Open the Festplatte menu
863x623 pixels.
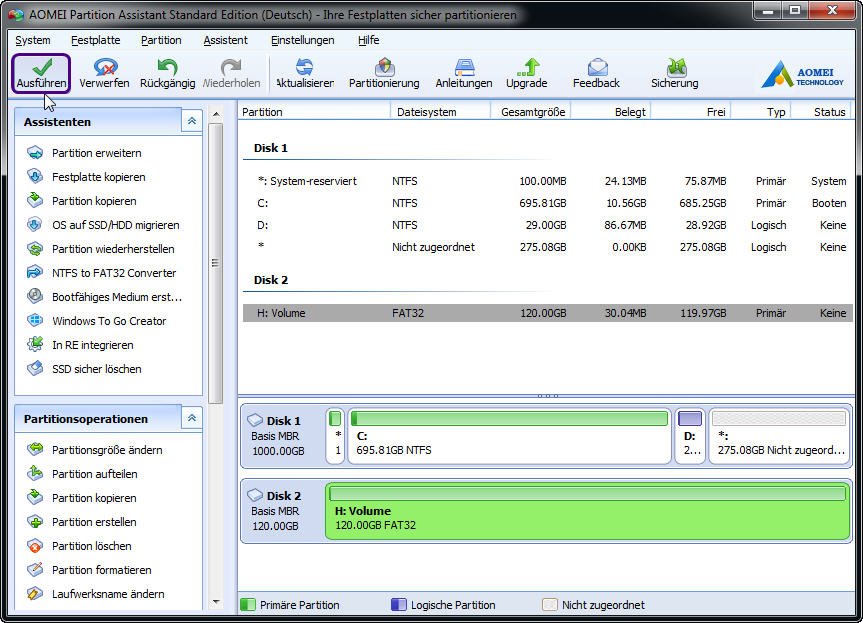pyautogui.click(x=96, y=40)
